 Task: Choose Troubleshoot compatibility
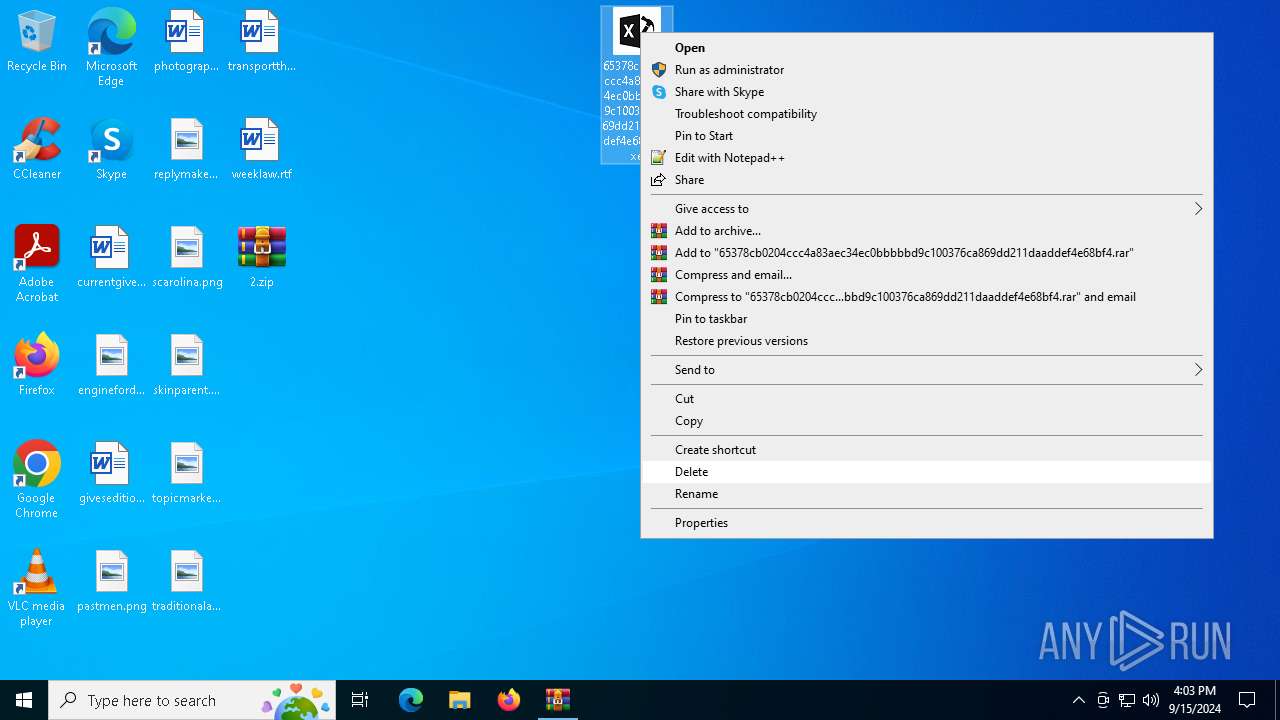click(927, 114)
